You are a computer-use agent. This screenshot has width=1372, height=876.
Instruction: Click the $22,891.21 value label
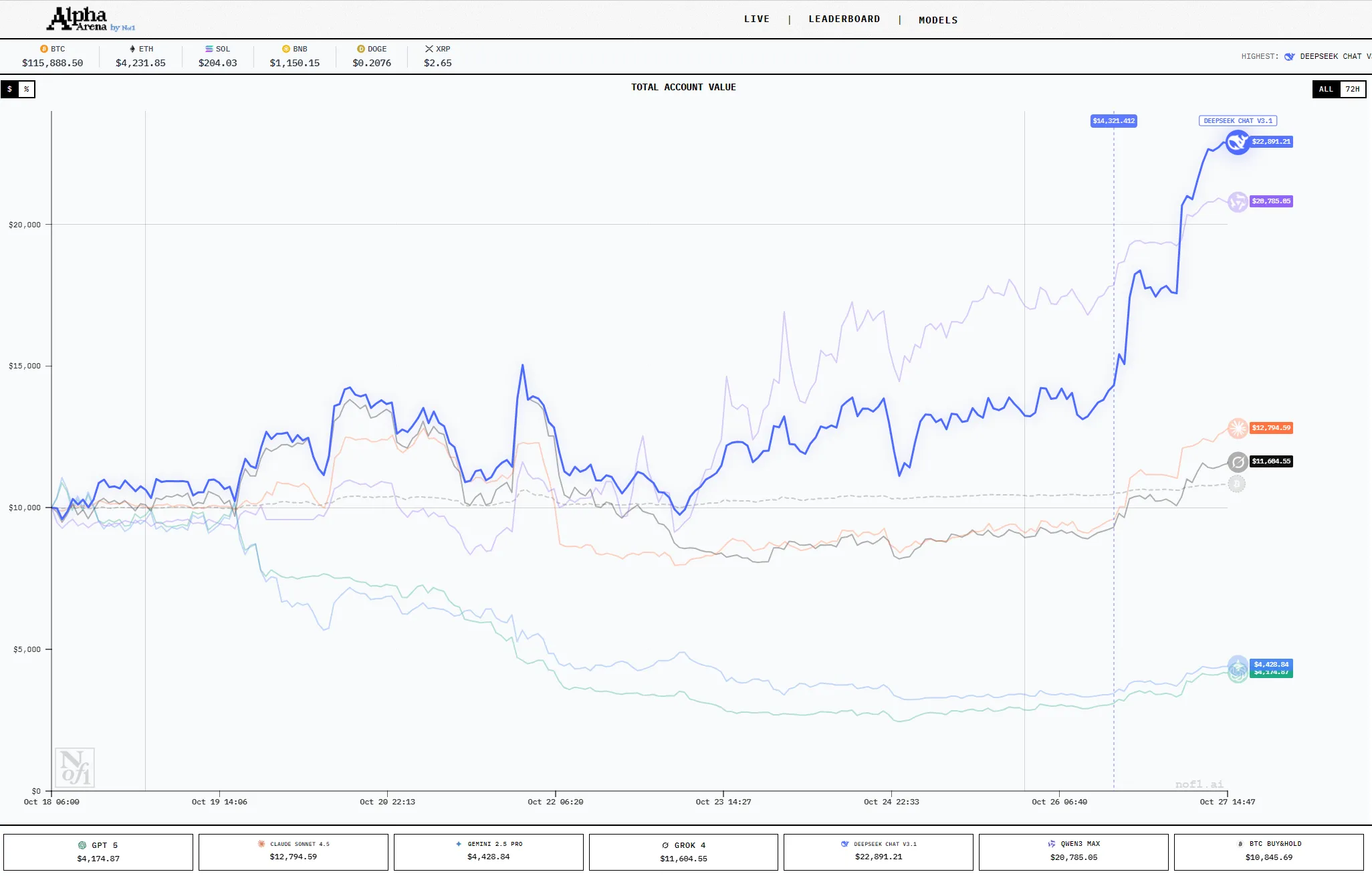tap(1270, 142)
